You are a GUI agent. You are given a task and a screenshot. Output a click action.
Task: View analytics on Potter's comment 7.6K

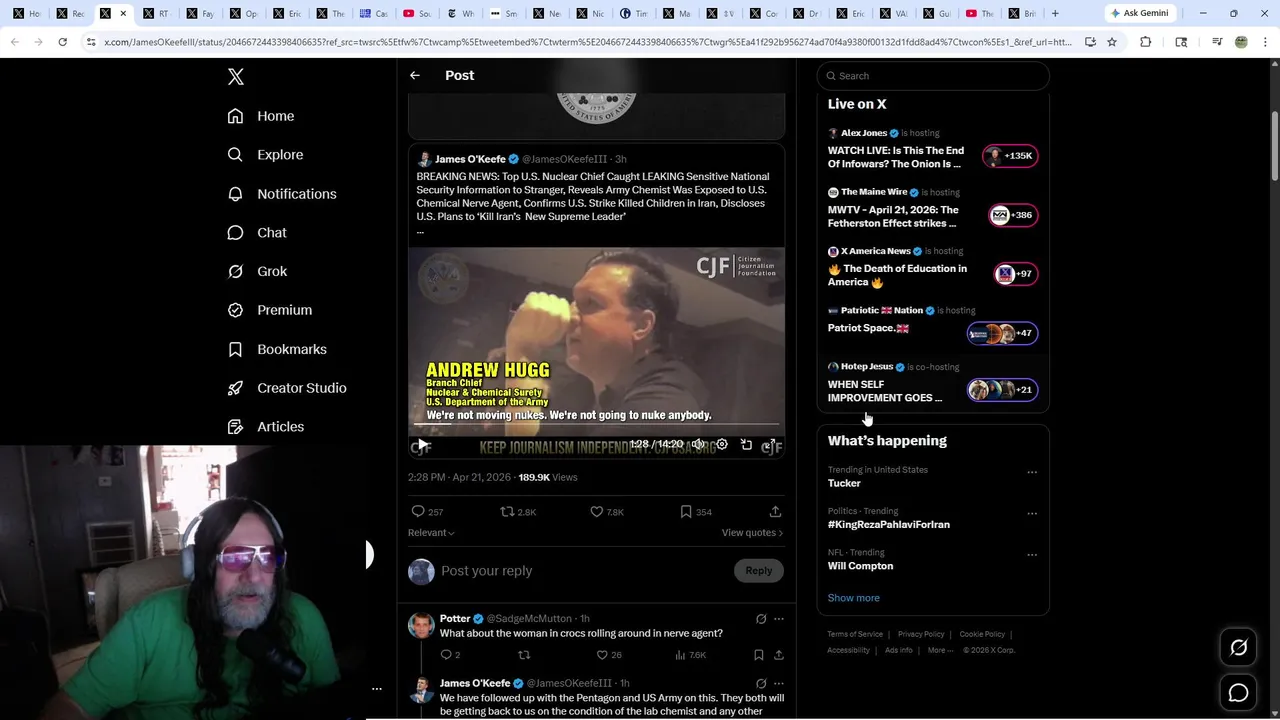coord(690,655)
